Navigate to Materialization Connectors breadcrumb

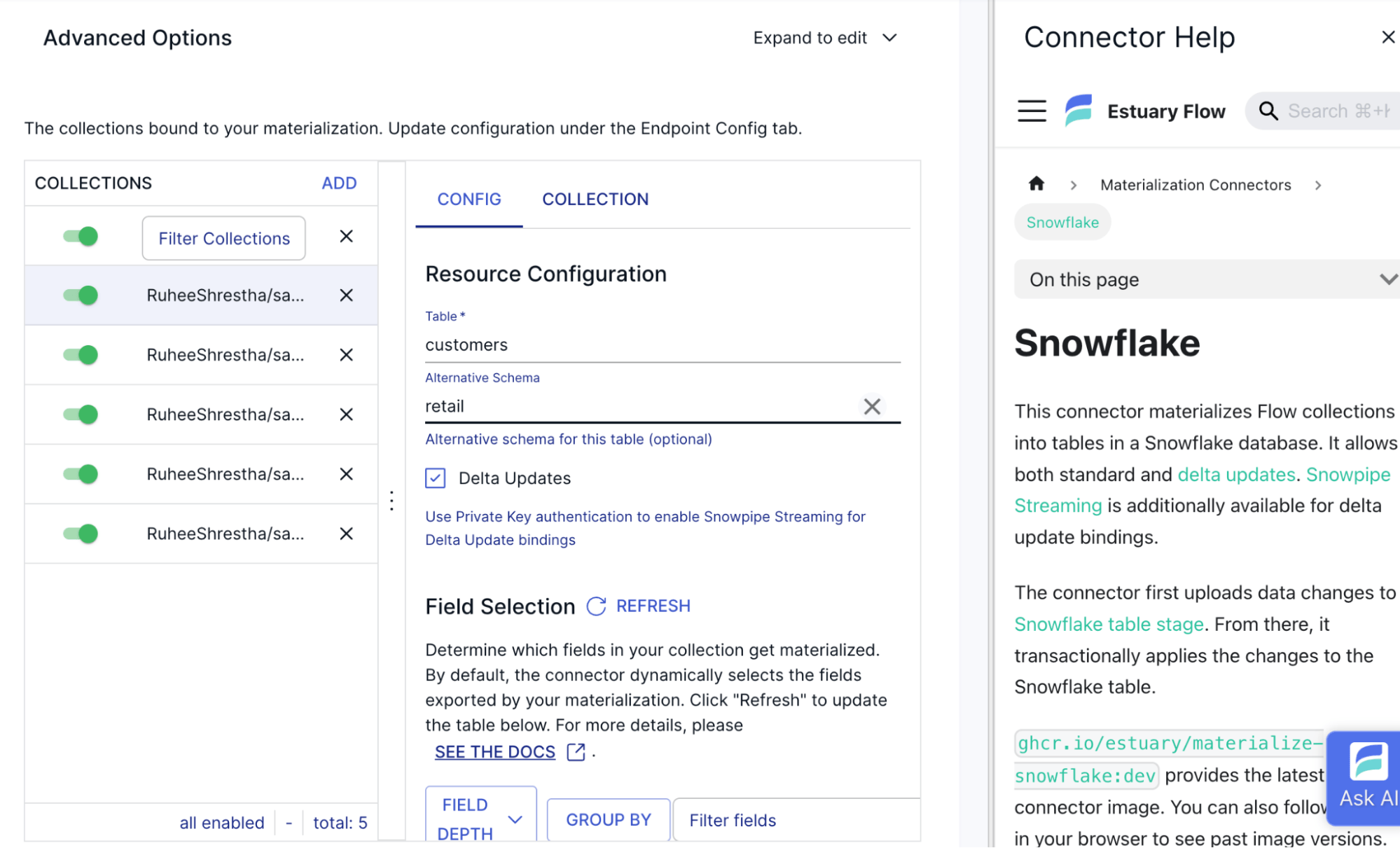coord(1195,184)
